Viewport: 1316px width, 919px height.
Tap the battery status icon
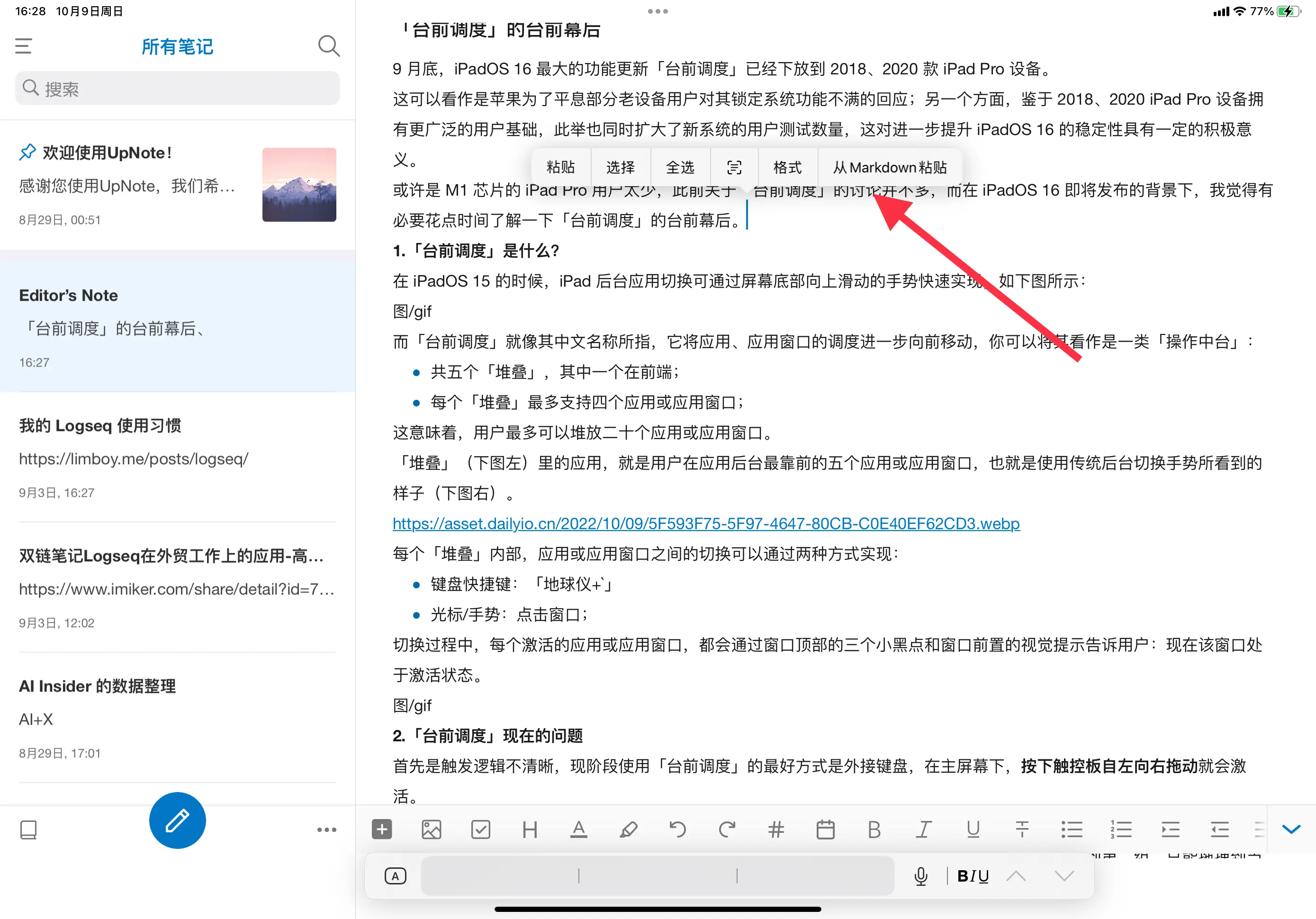pyautogui.click(x=1289, y=11)
